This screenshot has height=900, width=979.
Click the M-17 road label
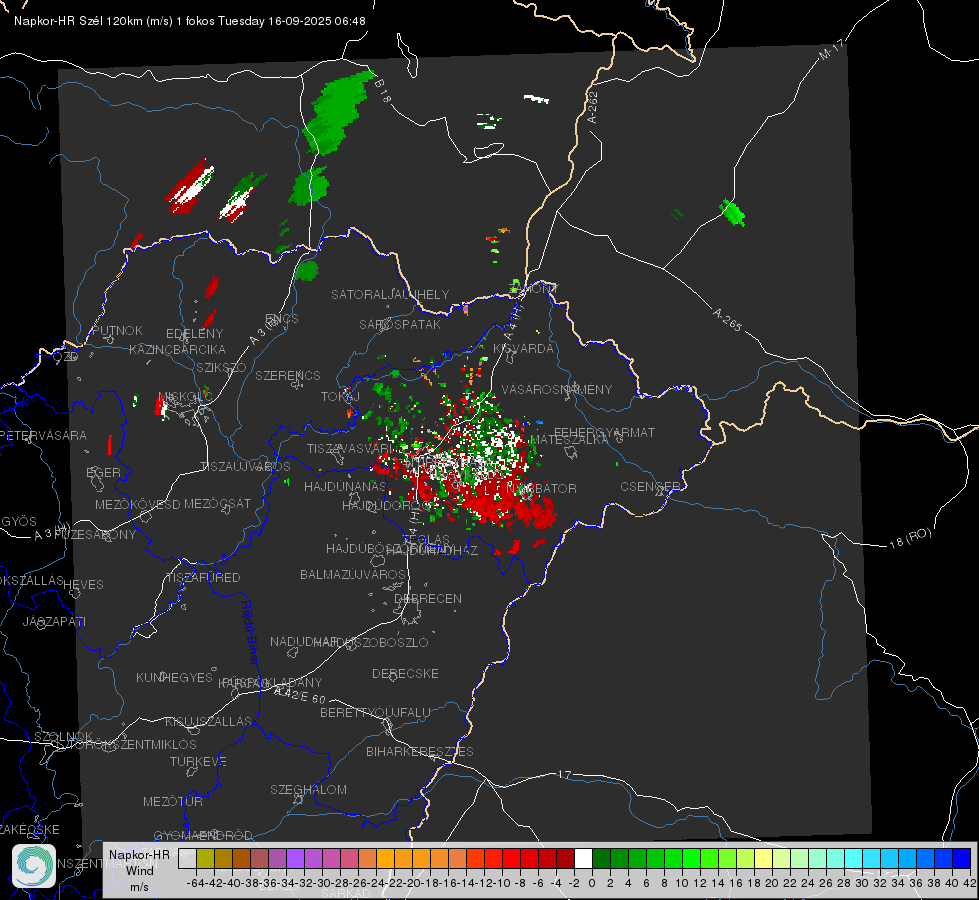pos(831,49)
